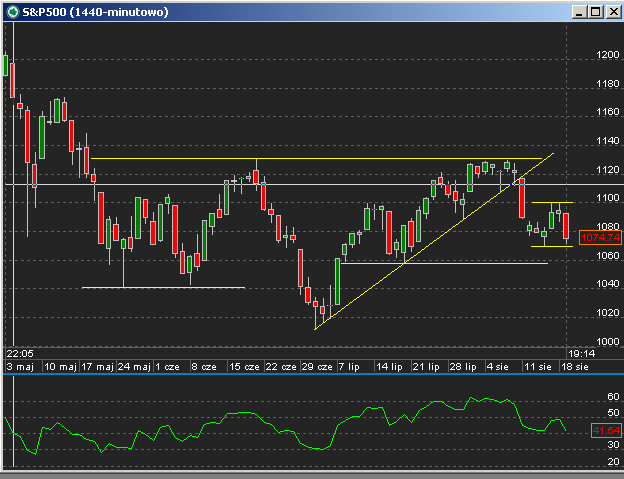Image resolution: width=624 pixels, height=479 pixels.
Task: Click the 1040 price axis label
Action: click(608, 284)
